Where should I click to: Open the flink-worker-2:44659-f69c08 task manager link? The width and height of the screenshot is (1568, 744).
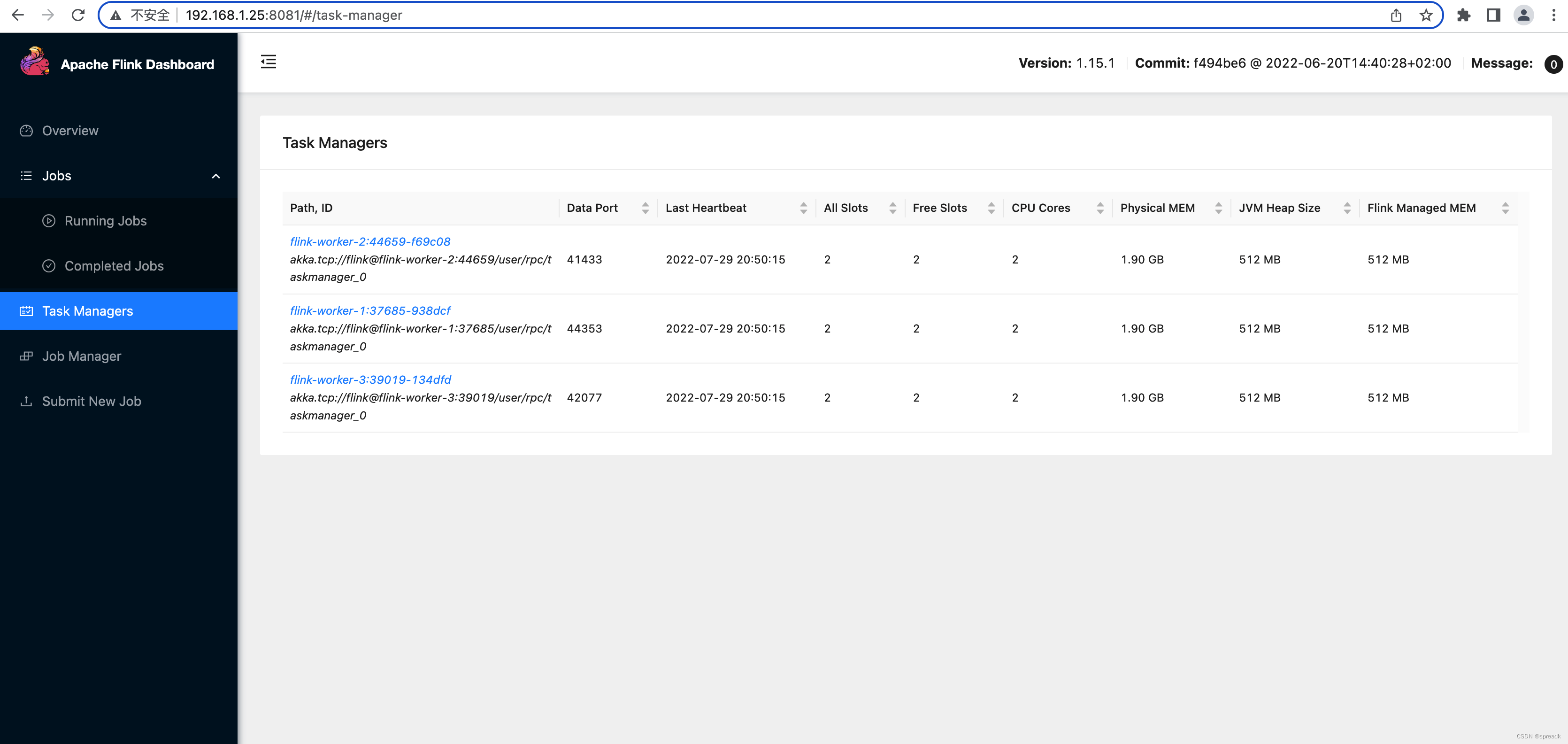pyautogui.click(x=370, y=242)
